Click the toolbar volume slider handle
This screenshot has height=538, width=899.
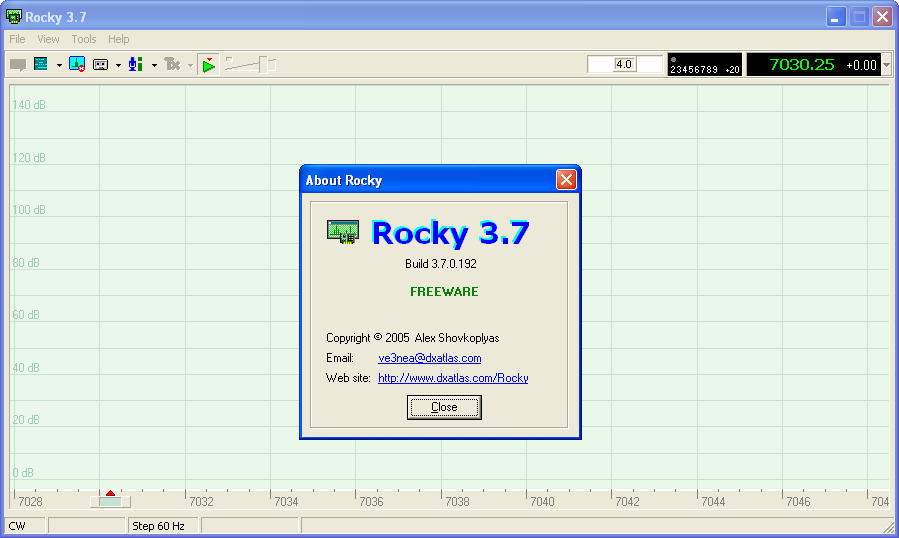click(264, 64)
